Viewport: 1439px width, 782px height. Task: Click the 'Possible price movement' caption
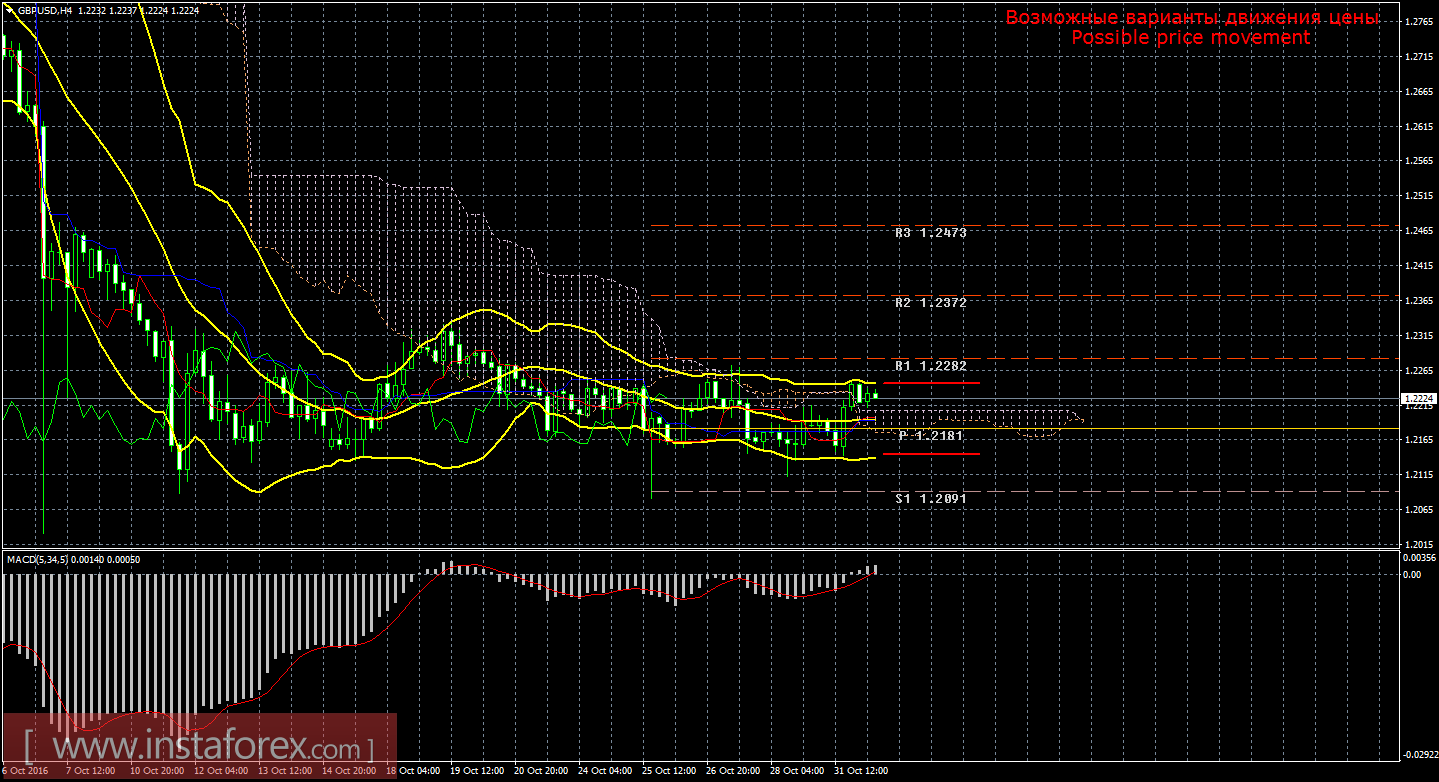point(1190,37)
